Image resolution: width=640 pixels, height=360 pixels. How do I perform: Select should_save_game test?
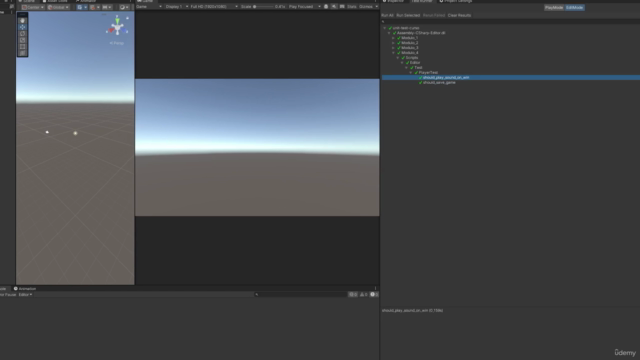(x=510, y=82)
